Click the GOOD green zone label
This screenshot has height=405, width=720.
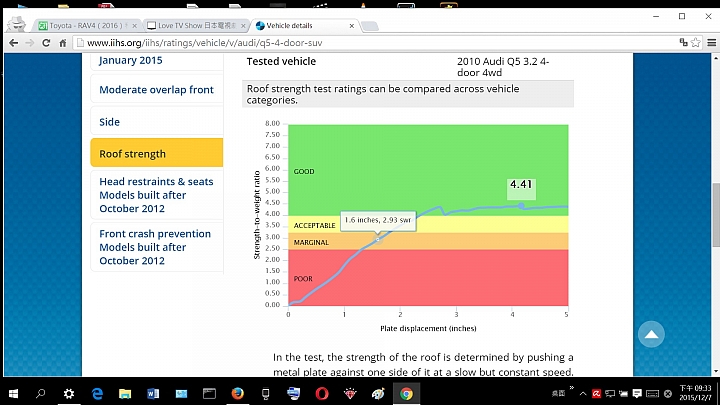point(304,171)
